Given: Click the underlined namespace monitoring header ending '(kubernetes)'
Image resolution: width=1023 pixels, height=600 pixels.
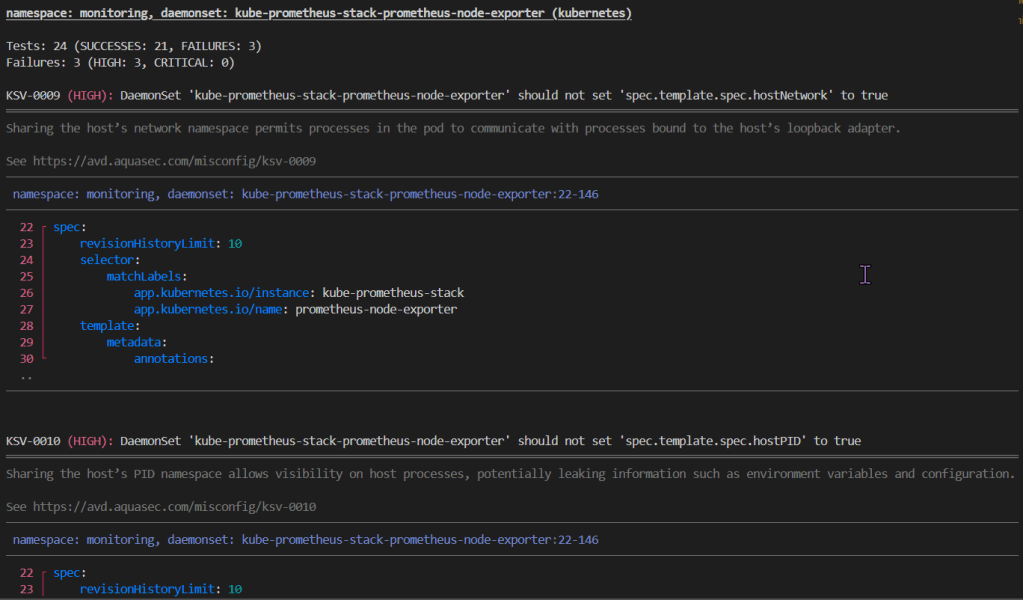Looking at the screenshot, I should pos(318,13).
